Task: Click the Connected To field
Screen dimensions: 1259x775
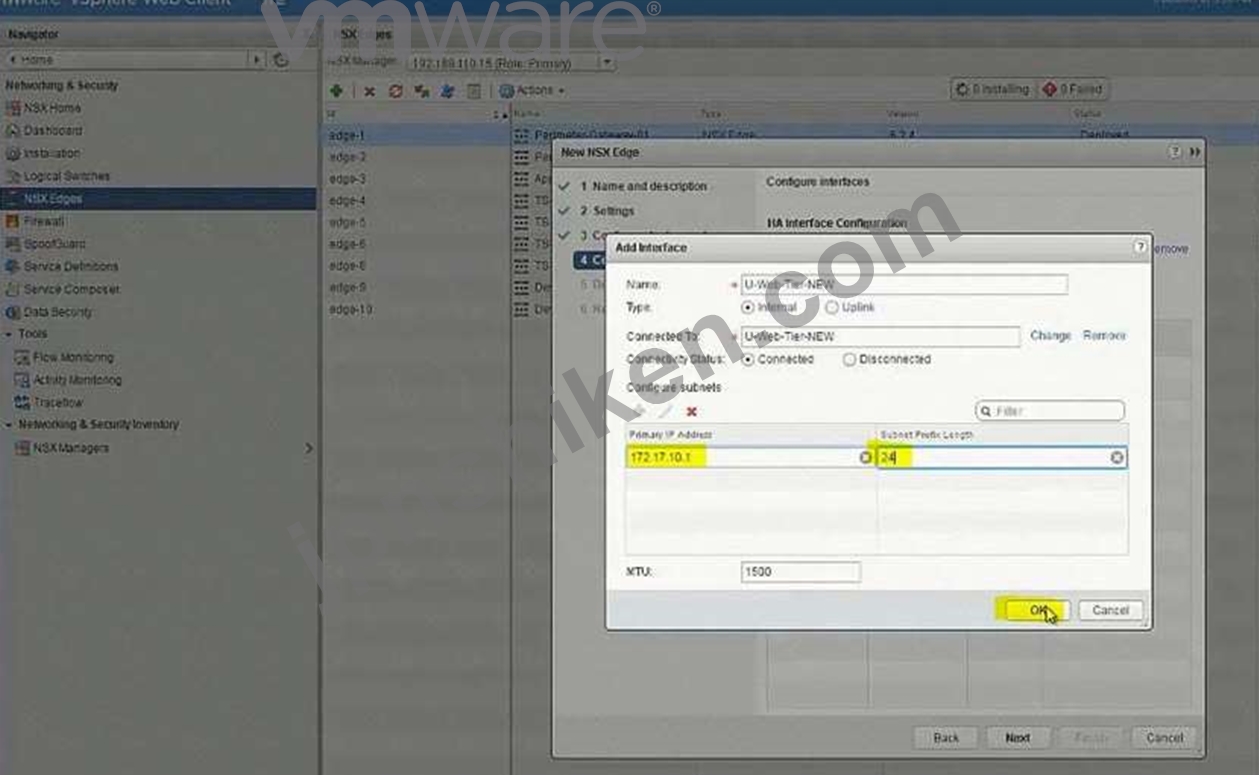Action: point(880,337)
